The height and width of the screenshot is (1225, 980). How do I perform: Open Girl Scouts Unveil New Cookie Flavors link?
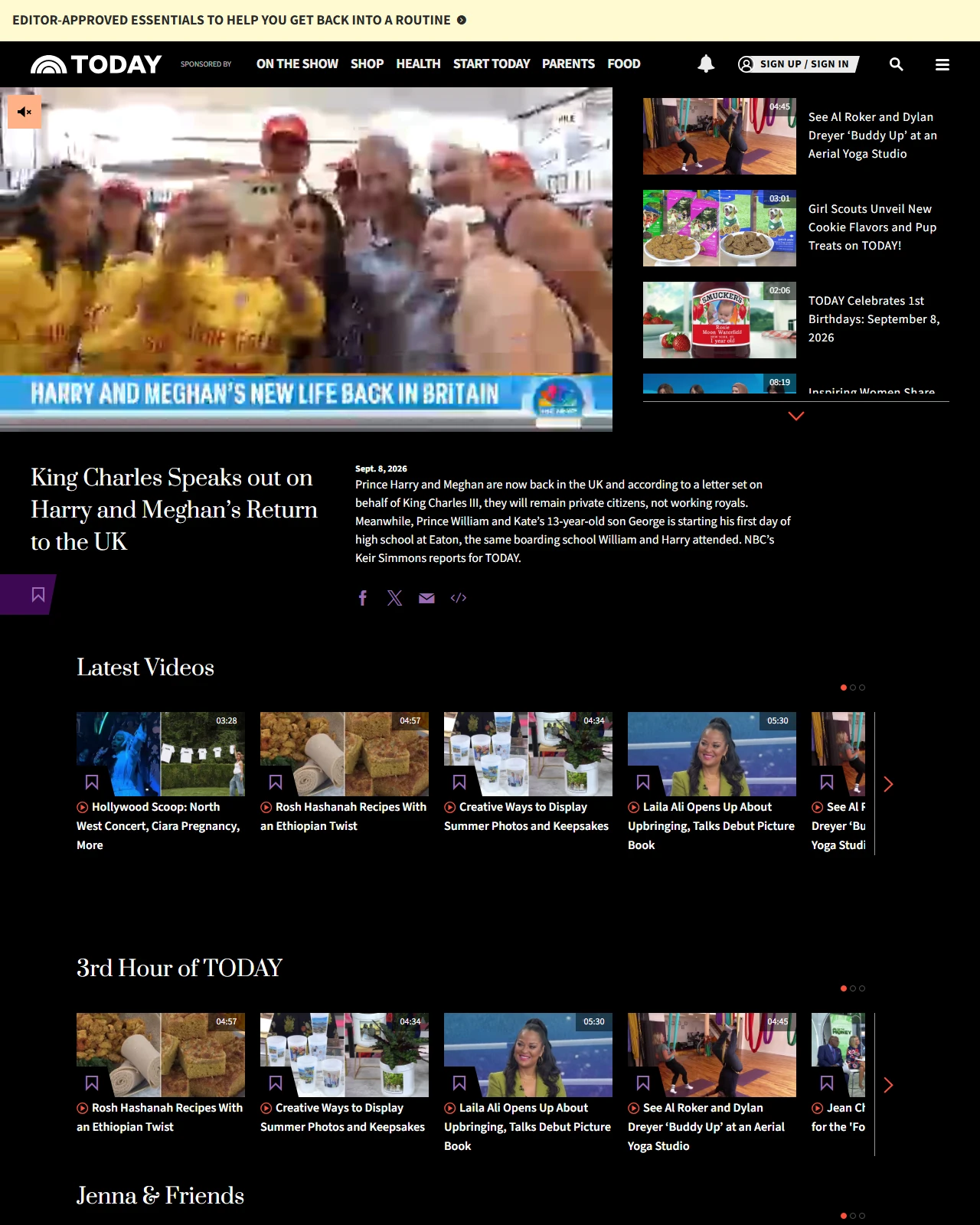coord(872,227)
